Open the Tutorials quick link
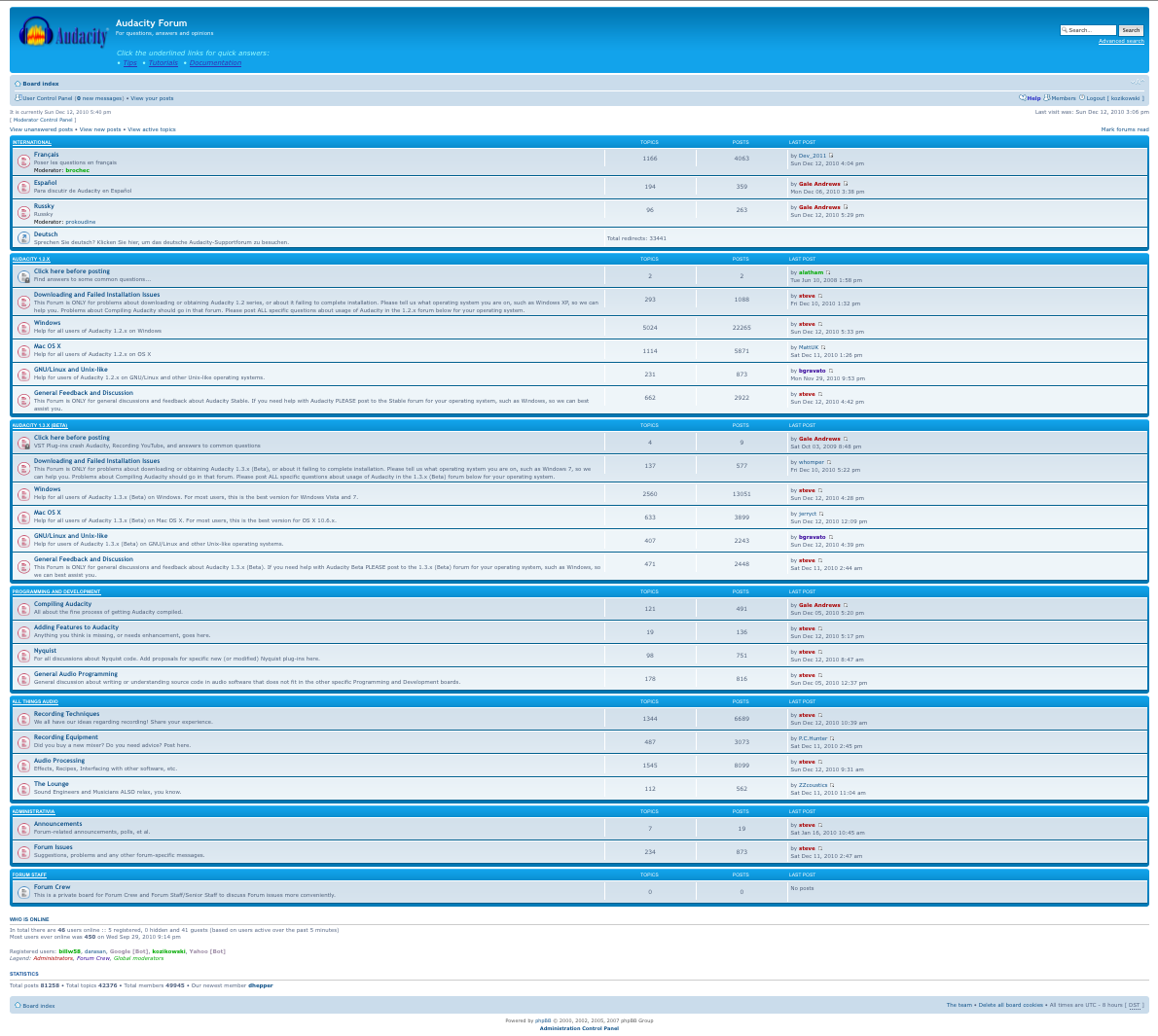 pos(163,63)
